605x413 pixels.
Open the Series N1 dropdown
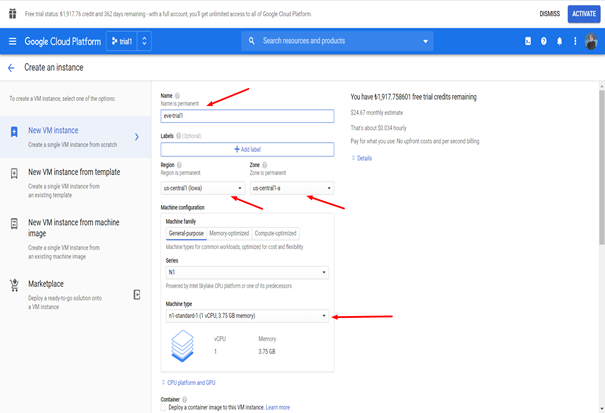(x=247, y=273)
